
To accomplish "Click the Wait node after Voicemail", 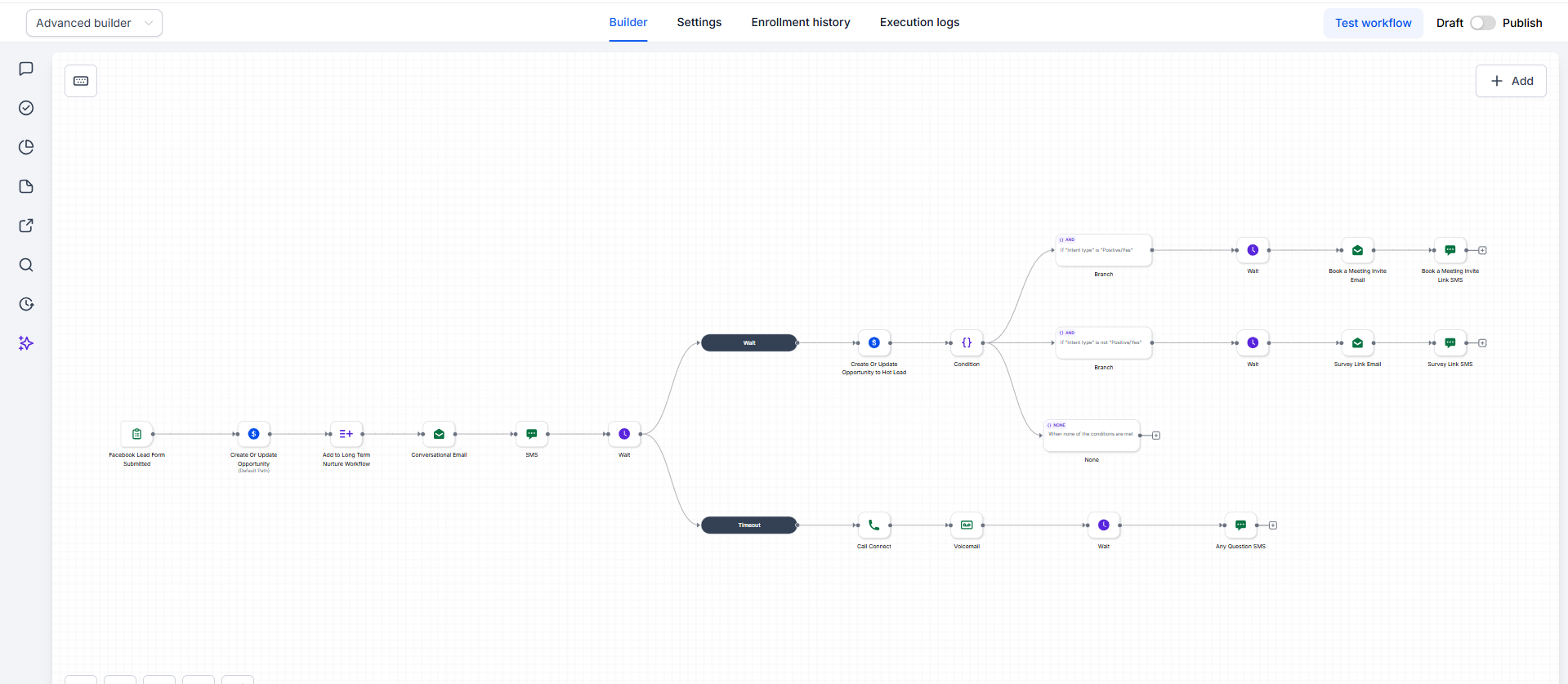I will [1104, 525].
